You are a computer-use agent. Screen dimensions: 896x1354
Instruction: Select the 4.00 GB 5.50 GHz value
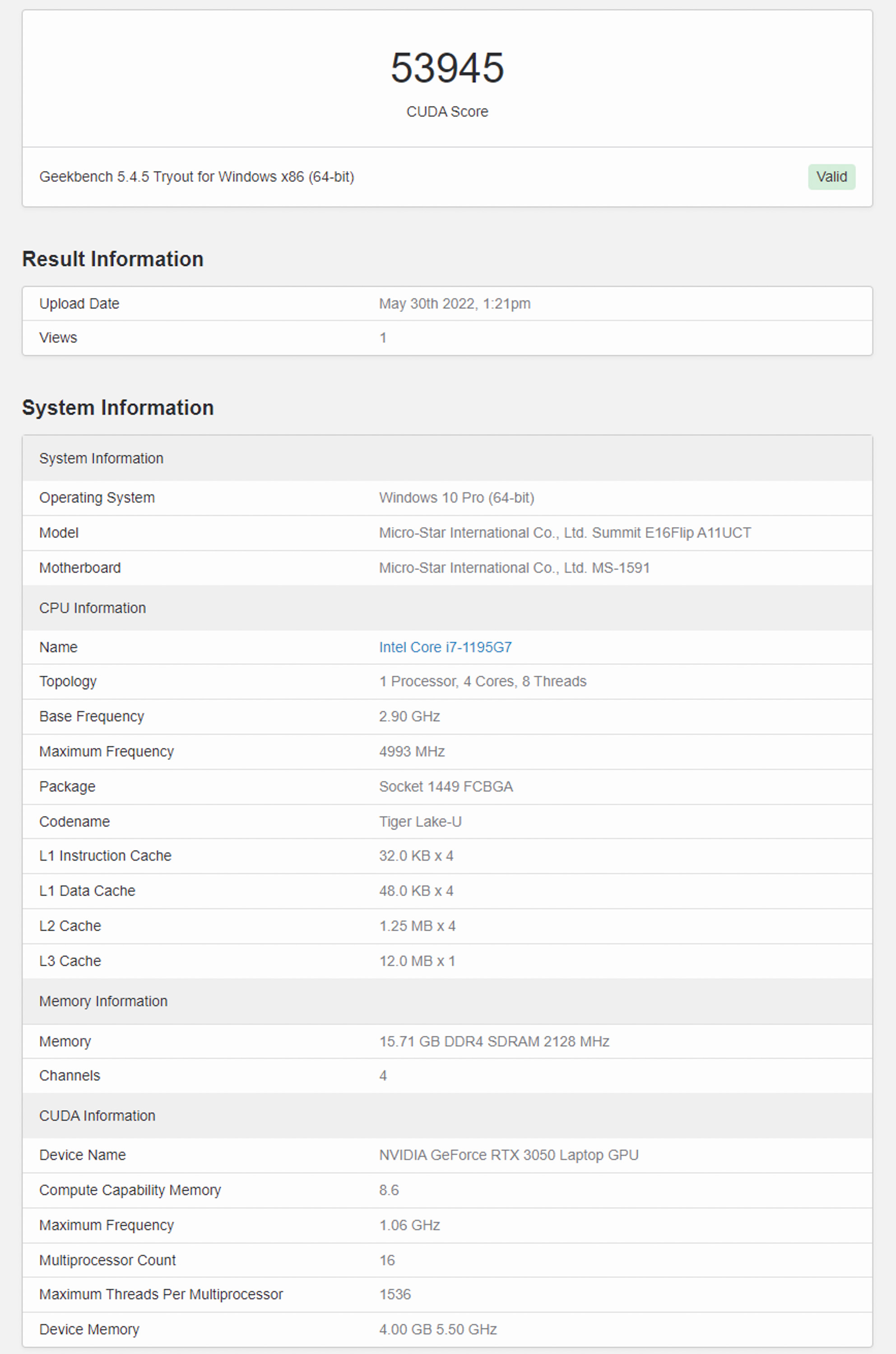(438, 1330)
